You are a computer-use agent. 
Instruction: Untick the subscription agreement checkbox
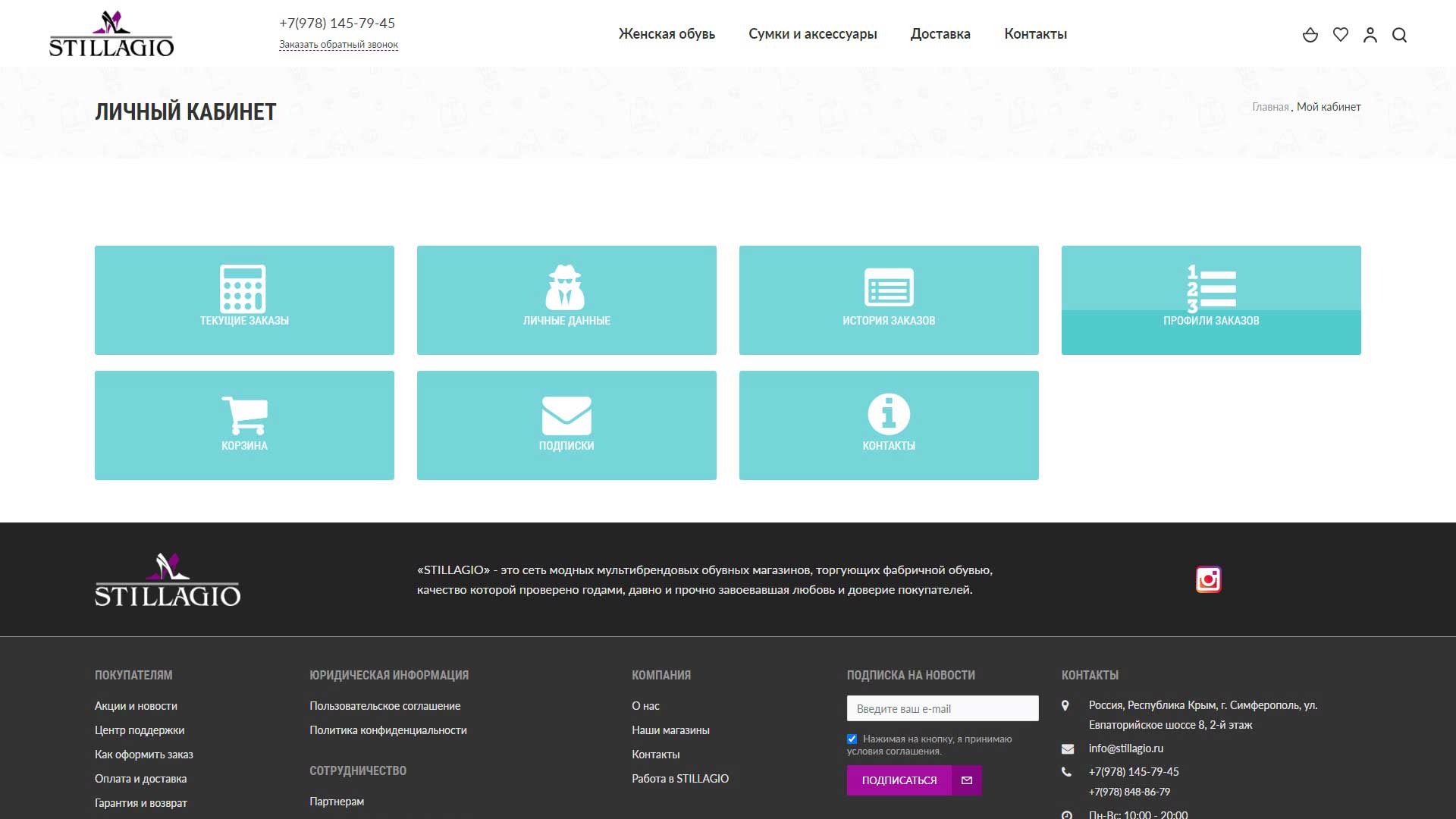tap(852, 739)
